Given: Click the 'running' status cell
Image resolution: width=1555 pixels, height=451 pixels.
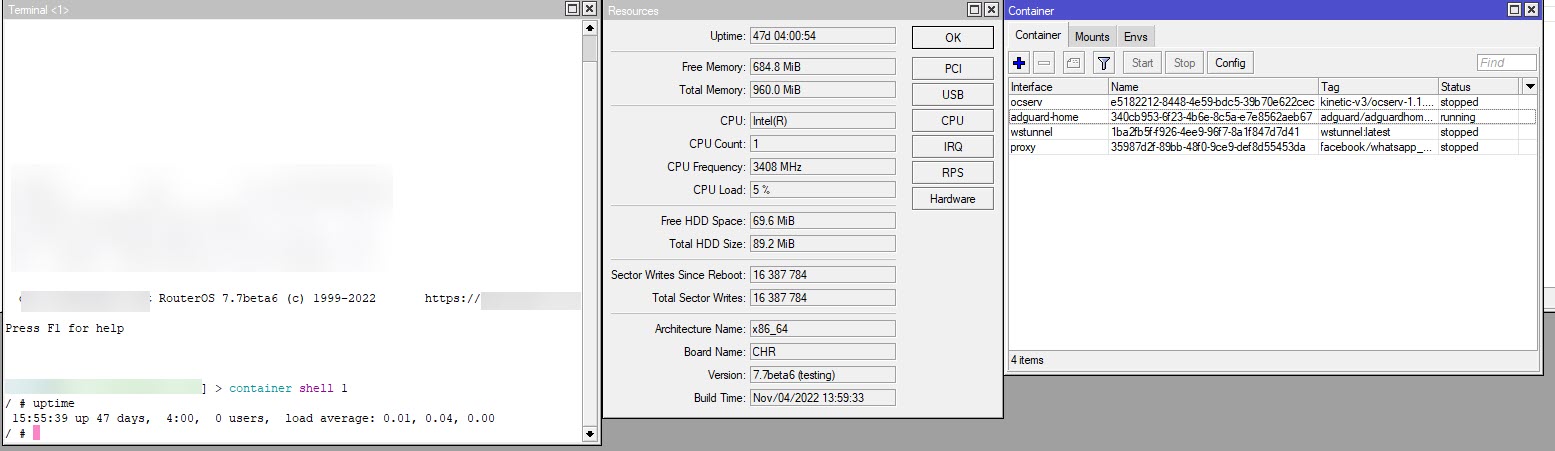Looking at the screenshot, I should [1480, 117].
